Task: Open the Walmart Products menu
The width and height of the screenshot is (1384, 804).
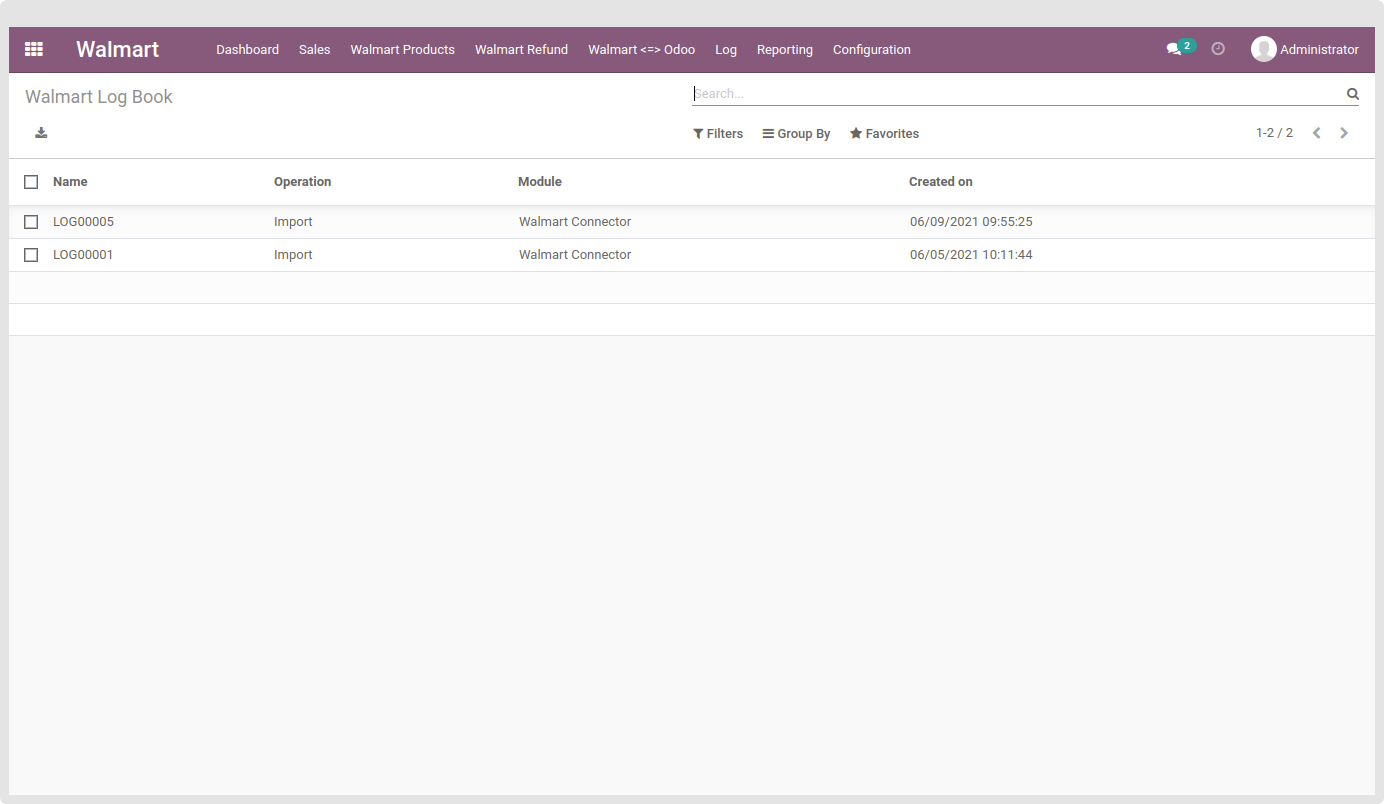Action: [402, 50]
